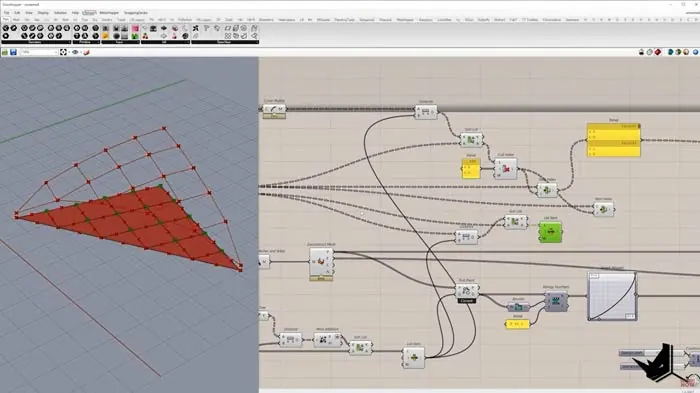Screen dimensions: 700x393
Task: Select the List Item component at canvas bottom
Action: coord(413,358)
